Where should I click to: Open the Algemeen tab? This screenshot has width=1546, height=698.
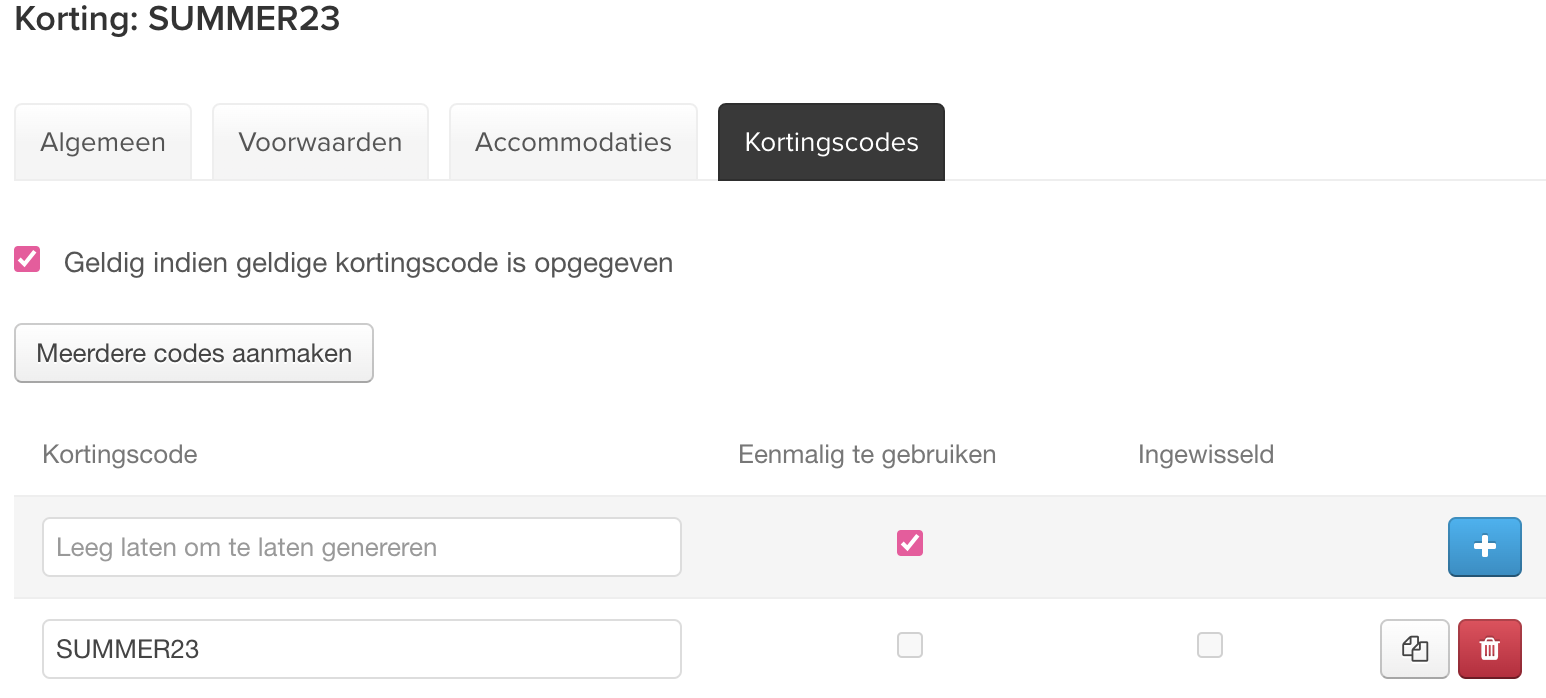coord(103,142)
